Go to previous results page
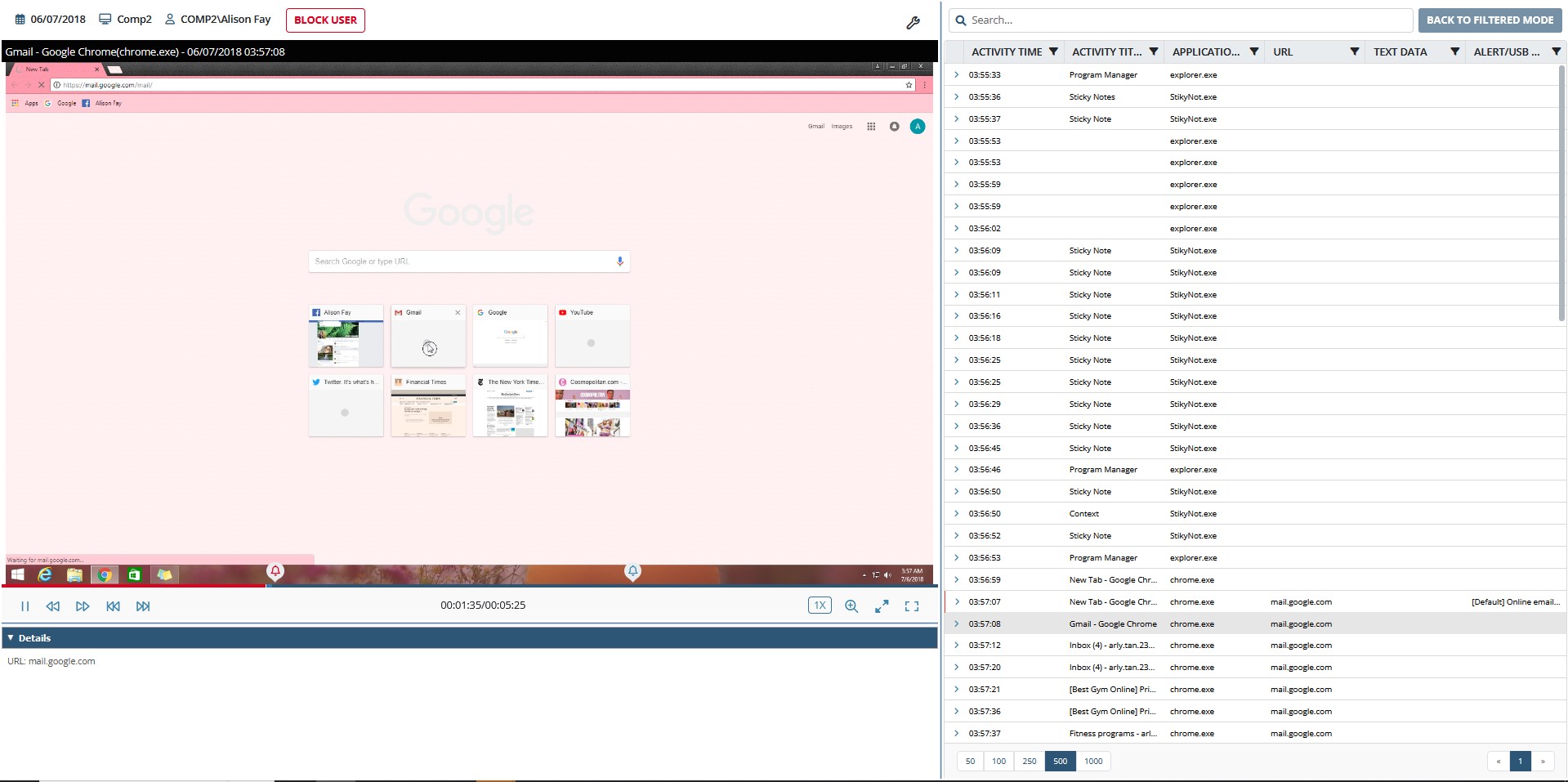 1498,761
